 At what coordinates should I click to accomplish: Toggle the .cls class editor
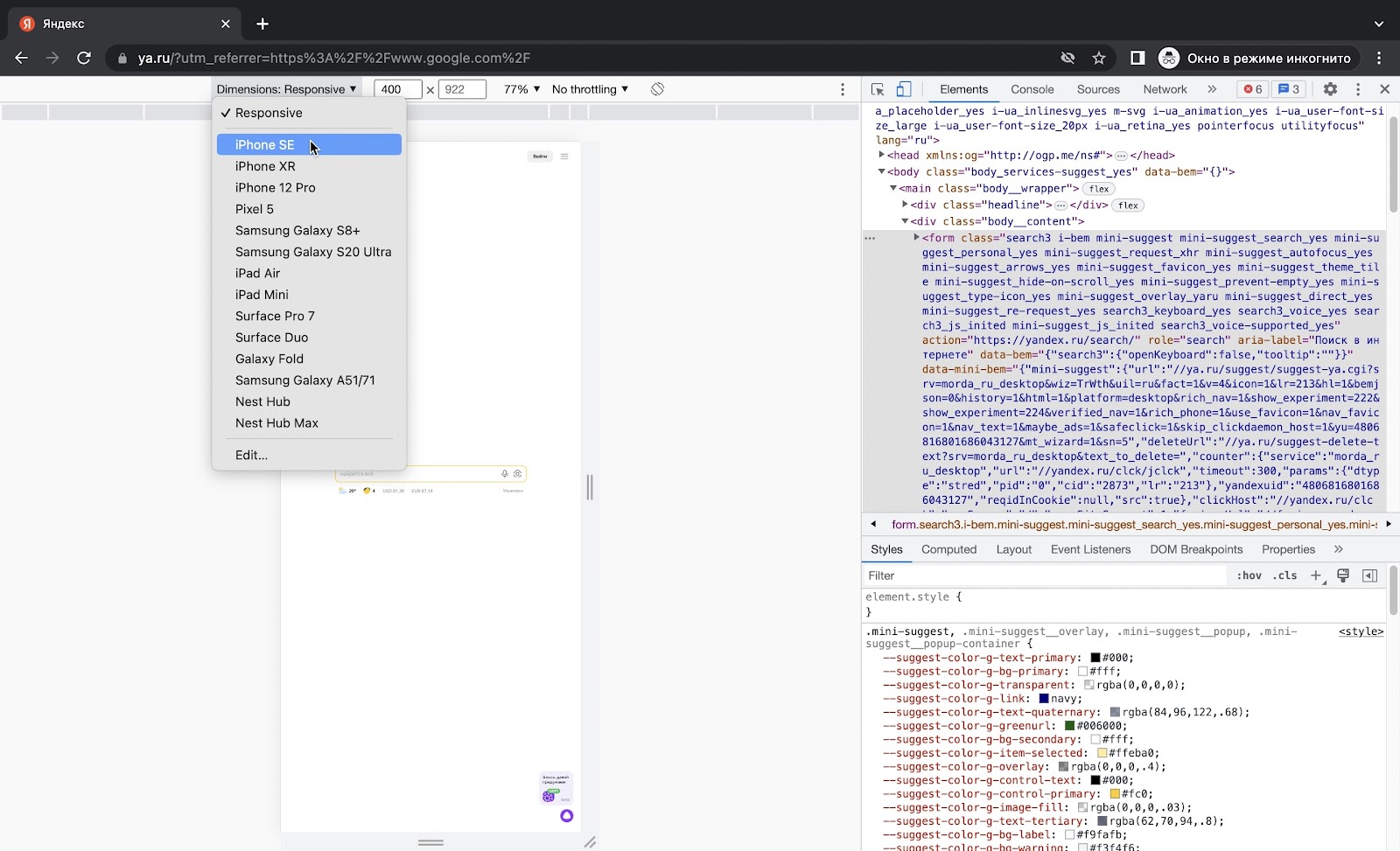pos(1284,575)
